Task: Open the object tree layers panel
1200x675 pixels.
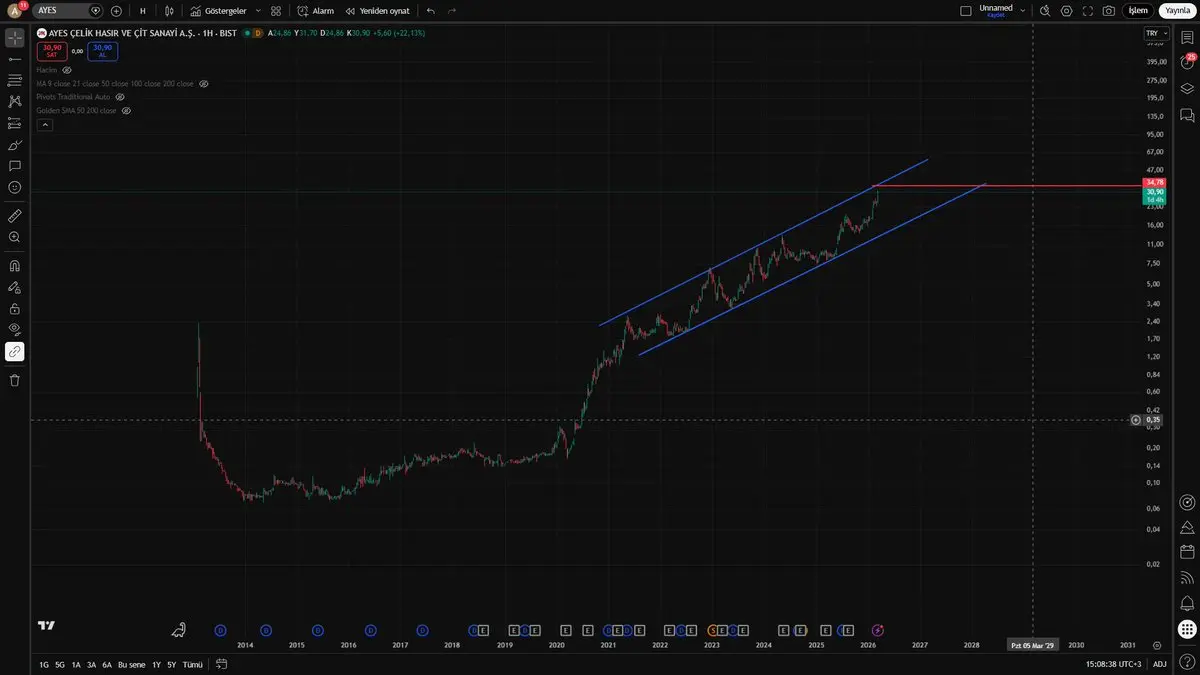Action: click(x=1187, y=88)
